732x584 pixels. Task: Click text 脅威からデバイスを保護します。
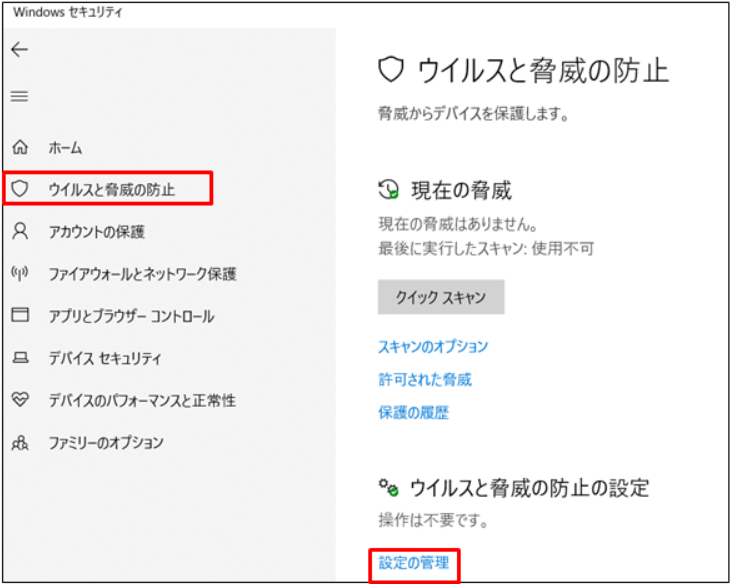click(x=473, y=113)
